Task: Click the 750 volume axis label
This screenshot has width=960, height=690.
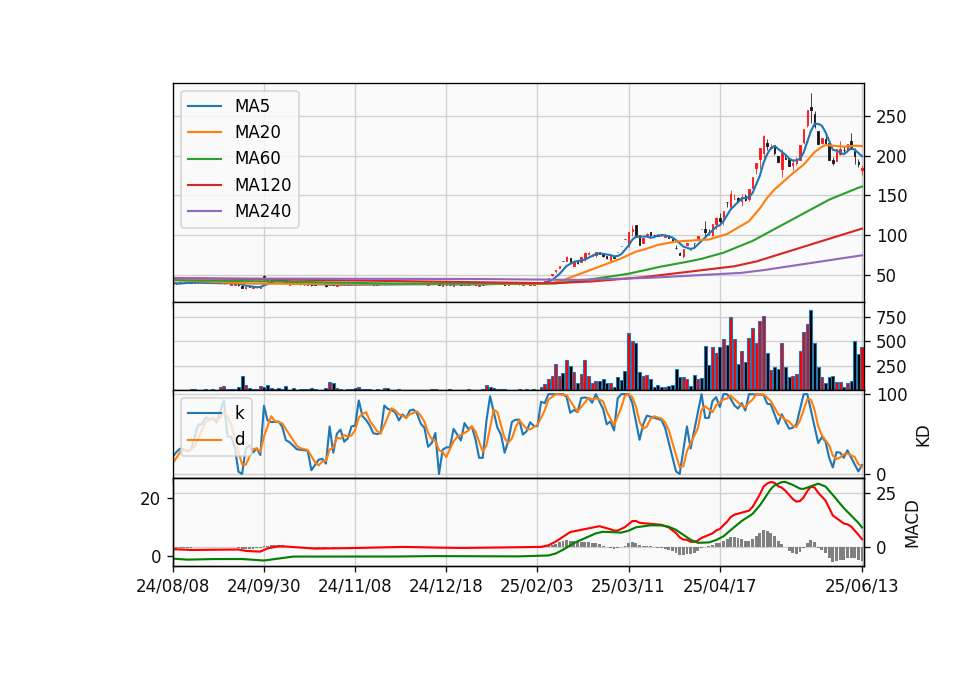Action: [x=891, y=318]
